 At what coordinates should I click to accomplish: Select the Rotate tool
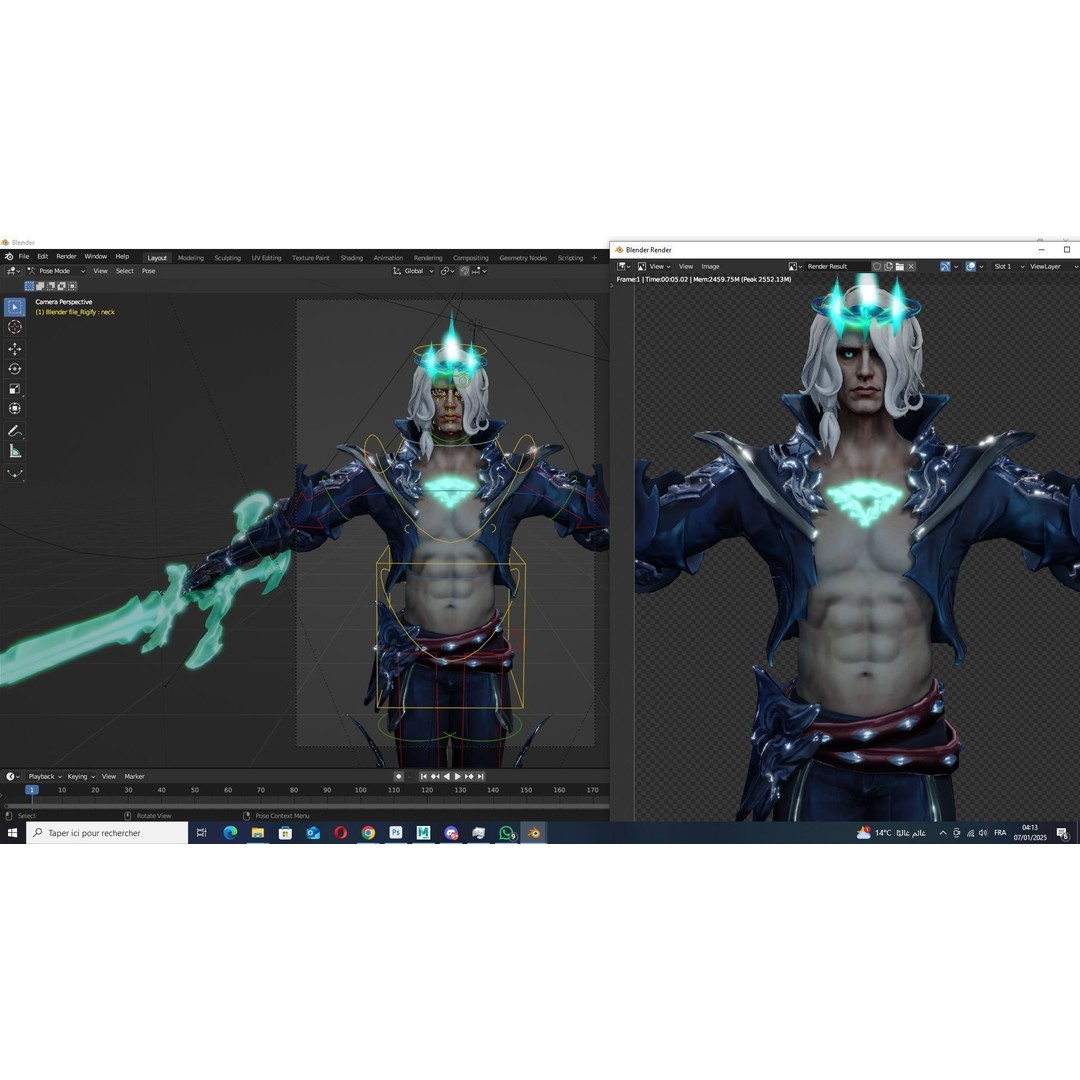click(14, 368)
